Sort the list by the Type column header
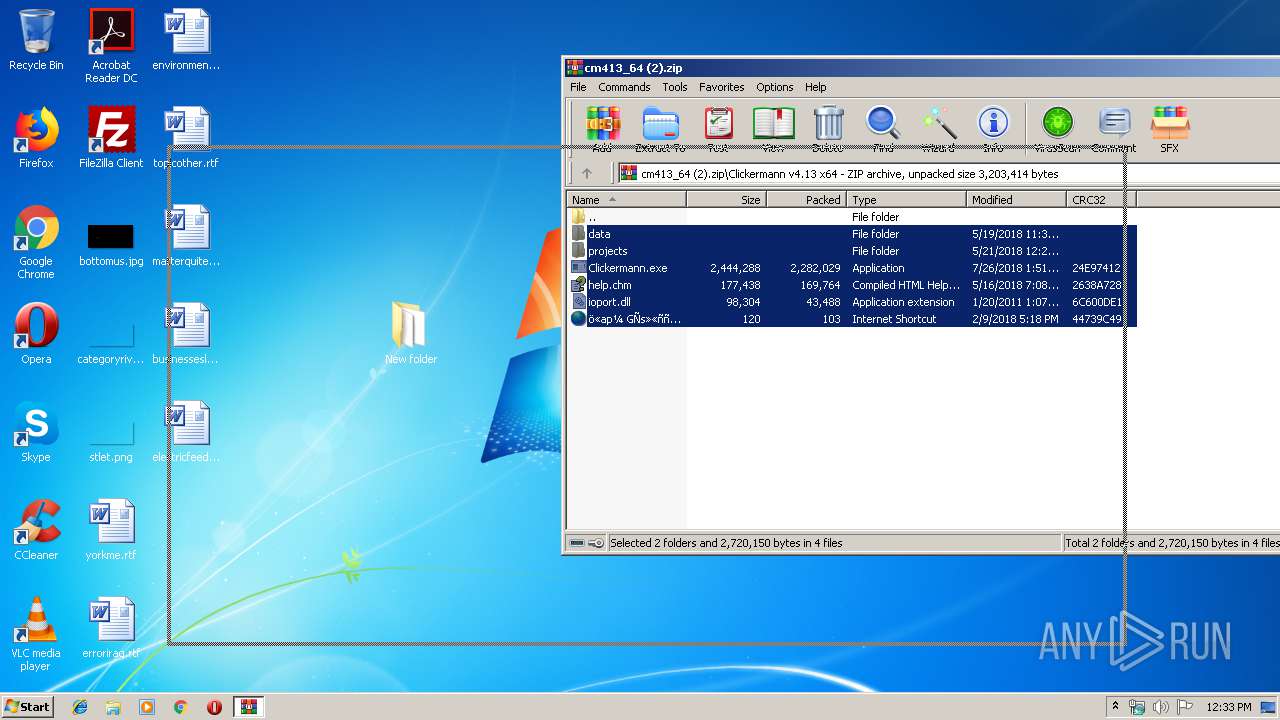The image size is (1280, 720). pos(906,200)
